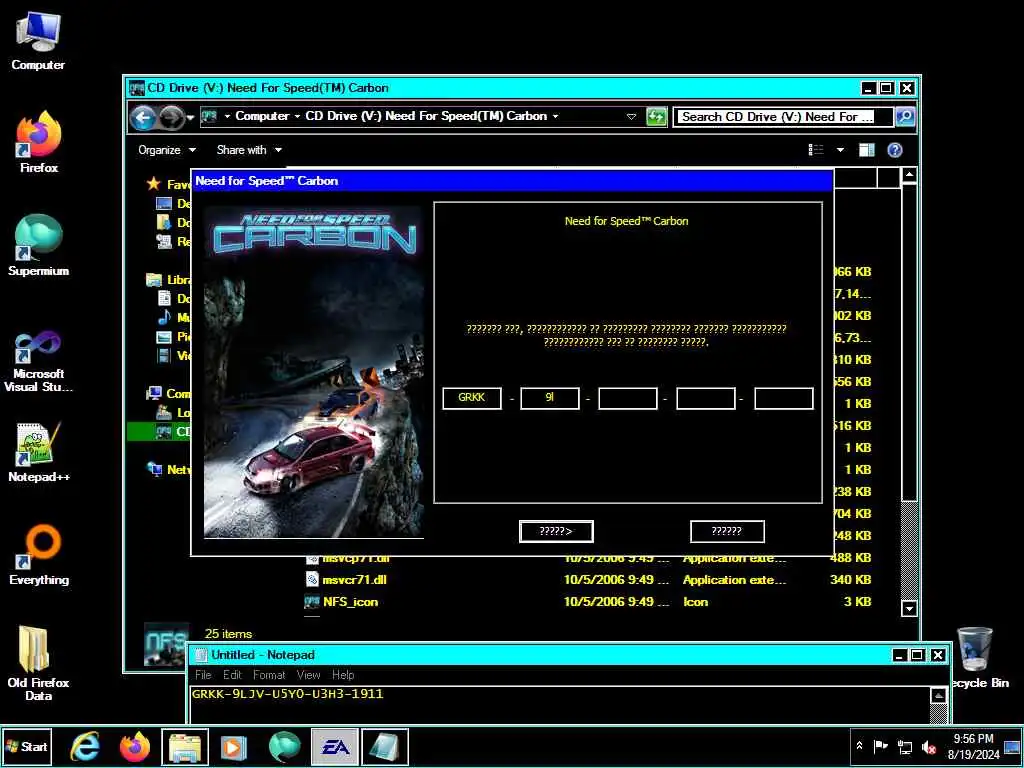Viewport: 1024px width, 768px height.
Task: Click the search magnifier icon in Explorer
Action: coord(904,117)
